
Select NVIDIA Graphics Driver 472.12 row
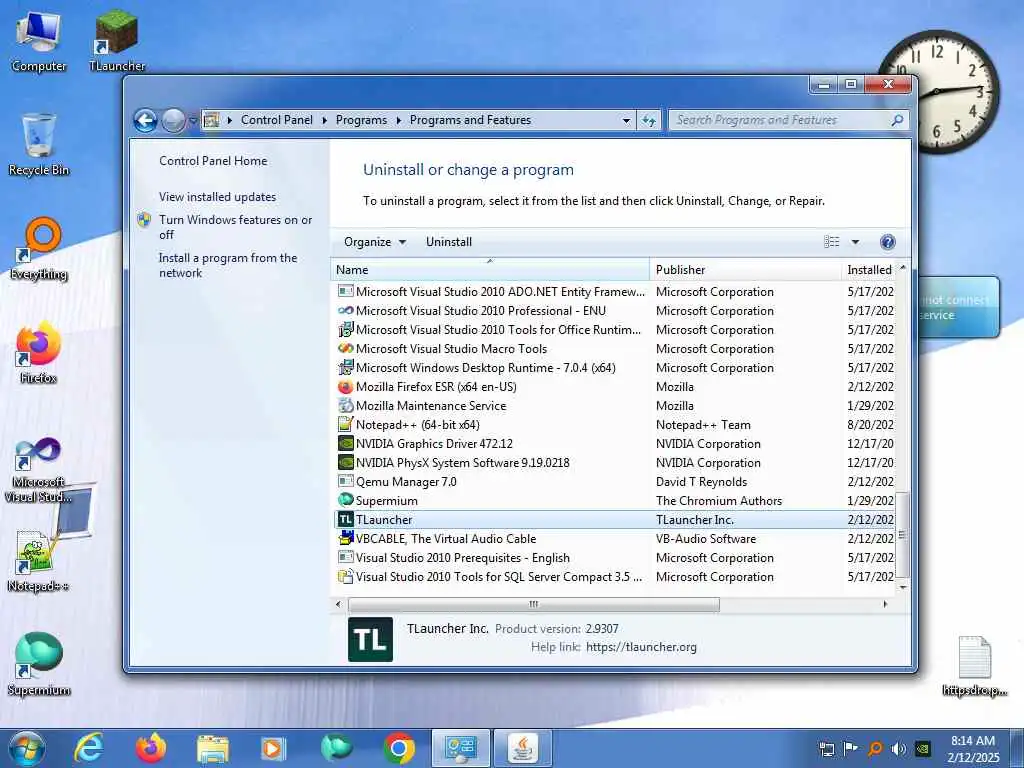tap(614, 444)
